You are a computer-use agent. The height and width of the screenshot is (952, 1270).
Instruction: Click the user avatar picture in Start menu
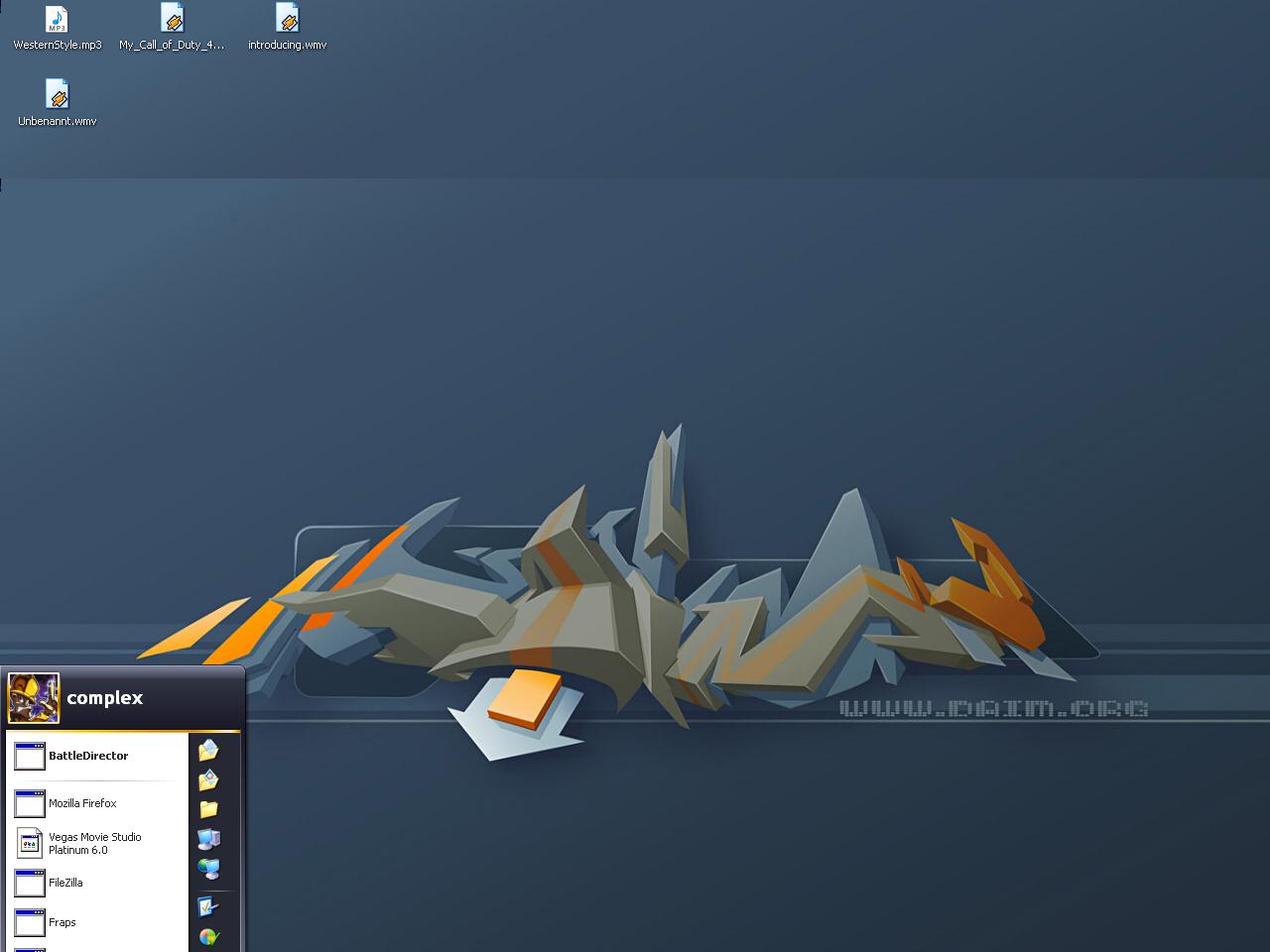[33, 698]
